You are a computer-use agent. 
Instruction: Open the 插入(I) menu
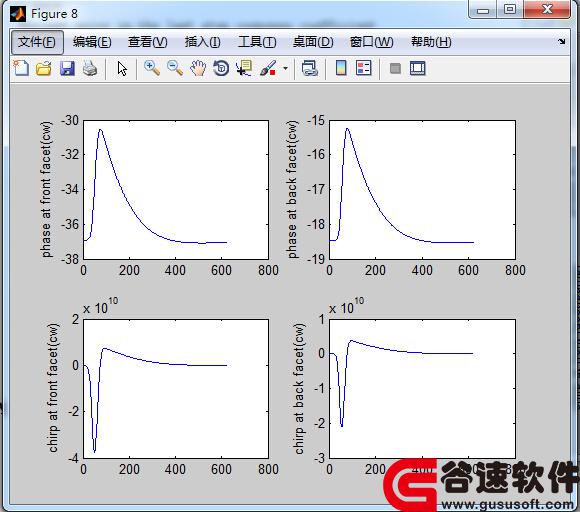coord(203,42)
